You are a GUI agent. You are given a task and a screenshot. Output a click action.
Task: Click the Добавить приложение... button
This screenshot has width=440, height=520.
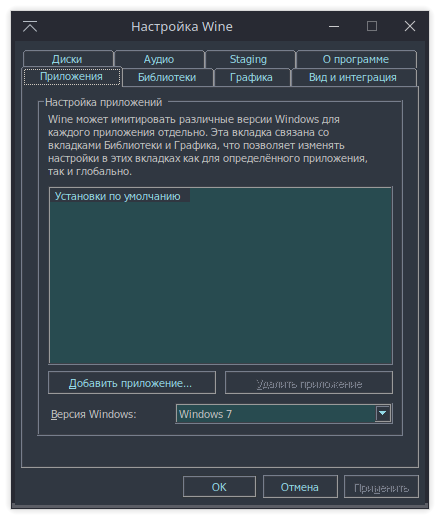coord(132,383)
